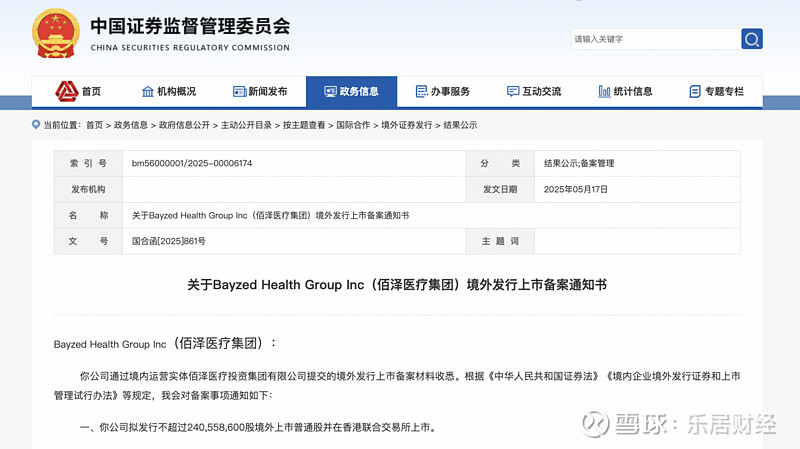Image resolution: width=800 pixels, height=449 pixels.
Task: Click the 统计信息 bar chart icon
Action: pyautogui.click(x=604, y=91)
